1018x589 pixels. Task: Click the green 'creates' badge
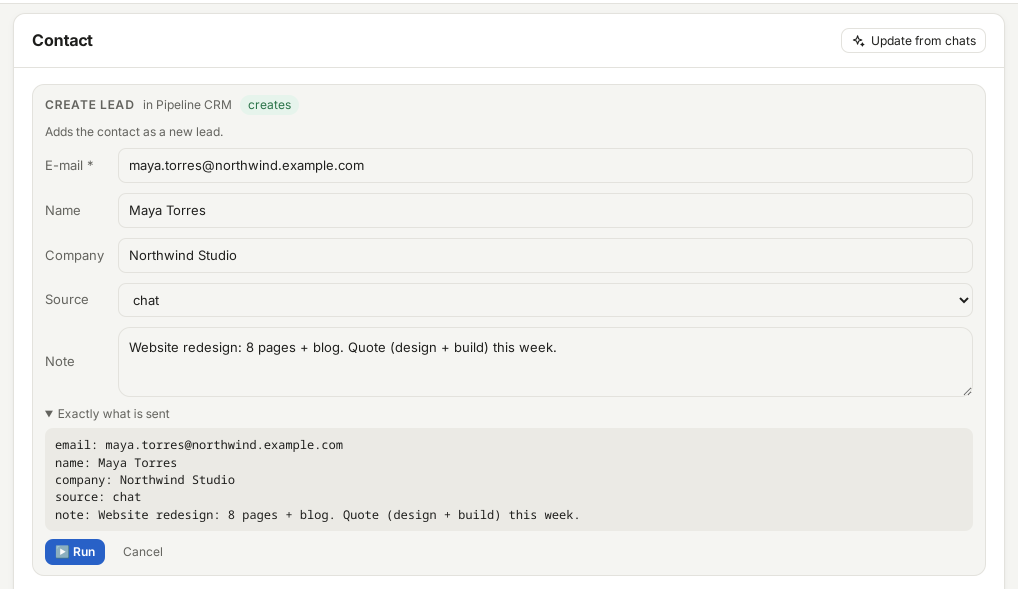pos(269,105)
